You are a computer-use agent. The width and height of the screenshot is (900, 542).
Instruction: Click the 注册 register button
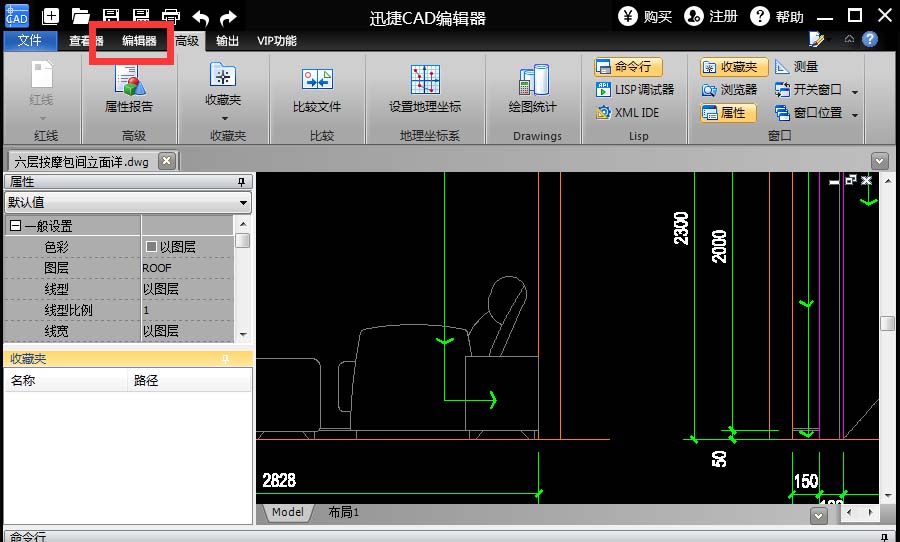click(x=711, y=17)
